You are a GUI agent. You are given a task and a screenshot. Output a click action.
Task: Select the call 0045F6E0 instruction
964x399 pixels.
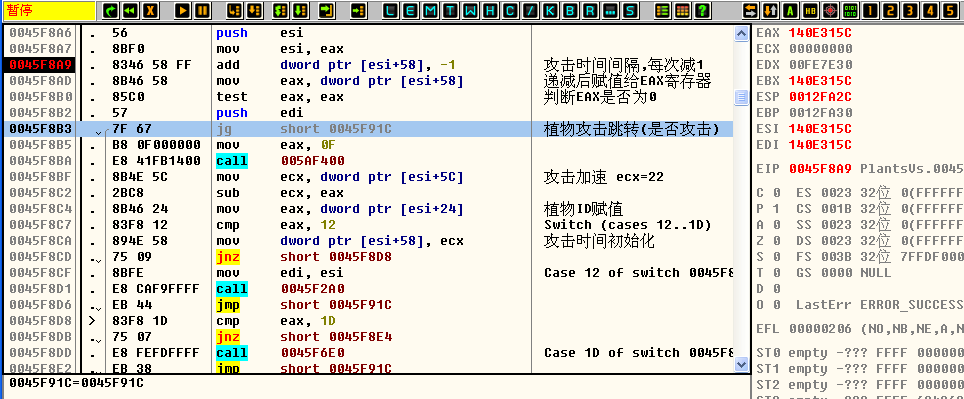tap(280, 353)
